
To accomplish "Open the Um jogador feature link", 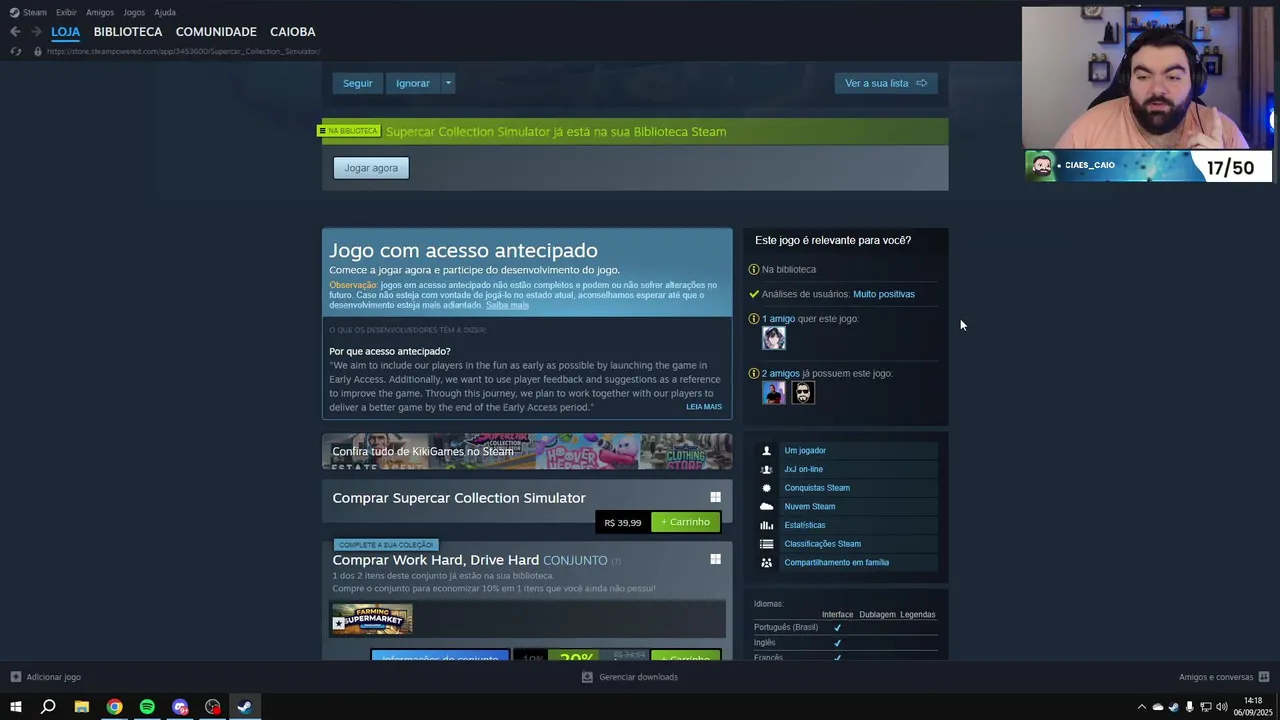I will click(805, 451).
